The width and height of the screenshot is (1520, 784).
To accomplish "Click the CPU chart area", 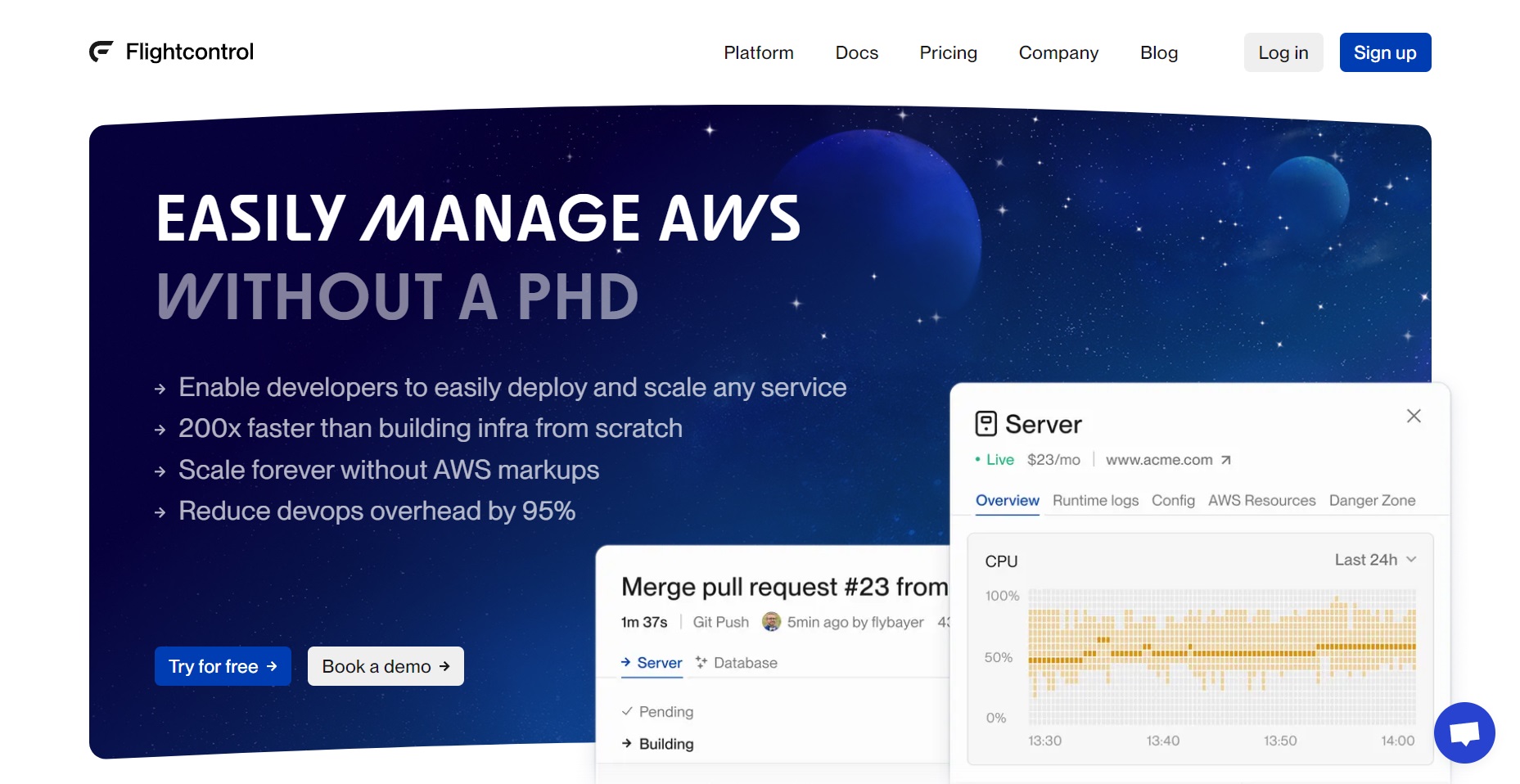I will 1222,656.
